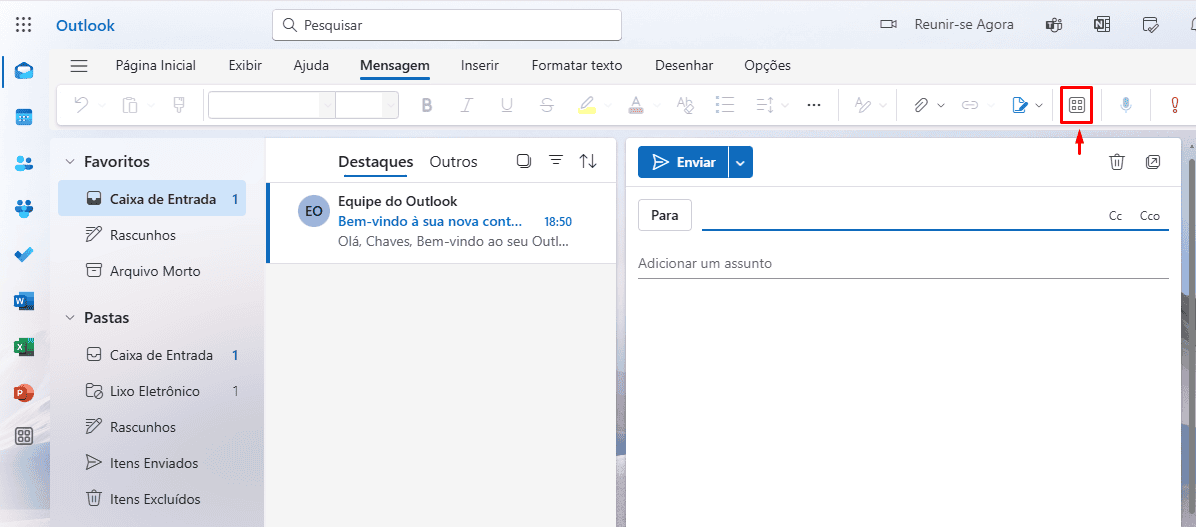This screenshot has height=527, width=1196.
Task: Click the Adicionar um assunto field
Action: pyautogui.click(x=903, y=263)
